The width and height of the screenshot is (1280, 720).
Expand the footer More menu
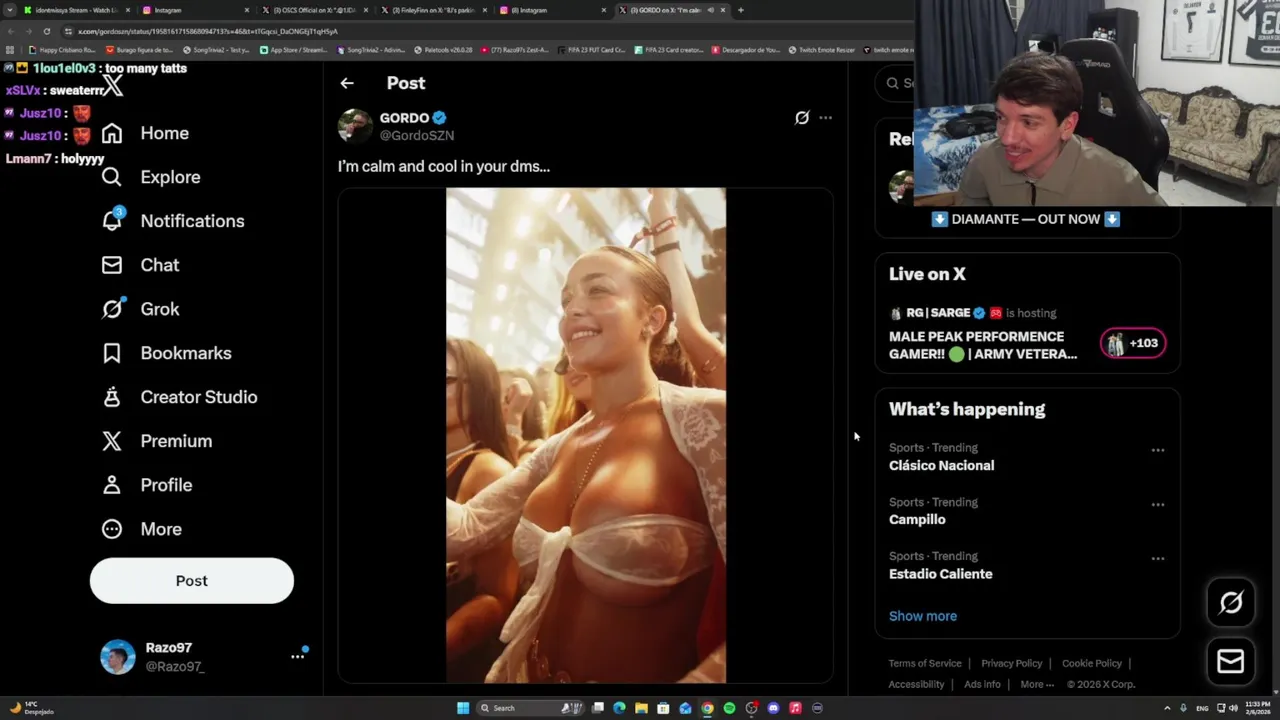point(1037,684)
